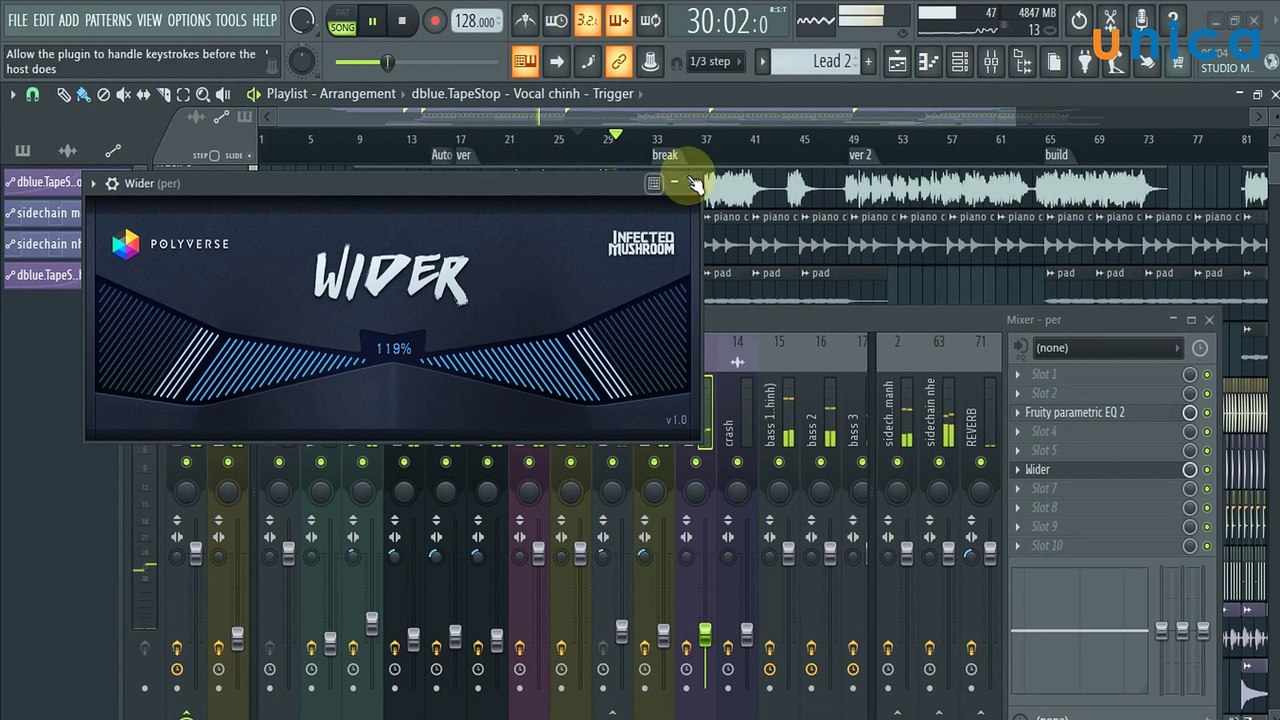Screen dimensions: 1280x720
Task: Select the playlist zoom tool
Action: pos(203,94)
